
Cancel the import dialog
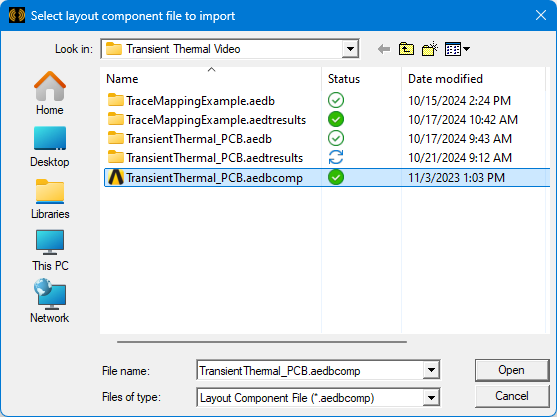pyautogui.click(x=512, y=396)
